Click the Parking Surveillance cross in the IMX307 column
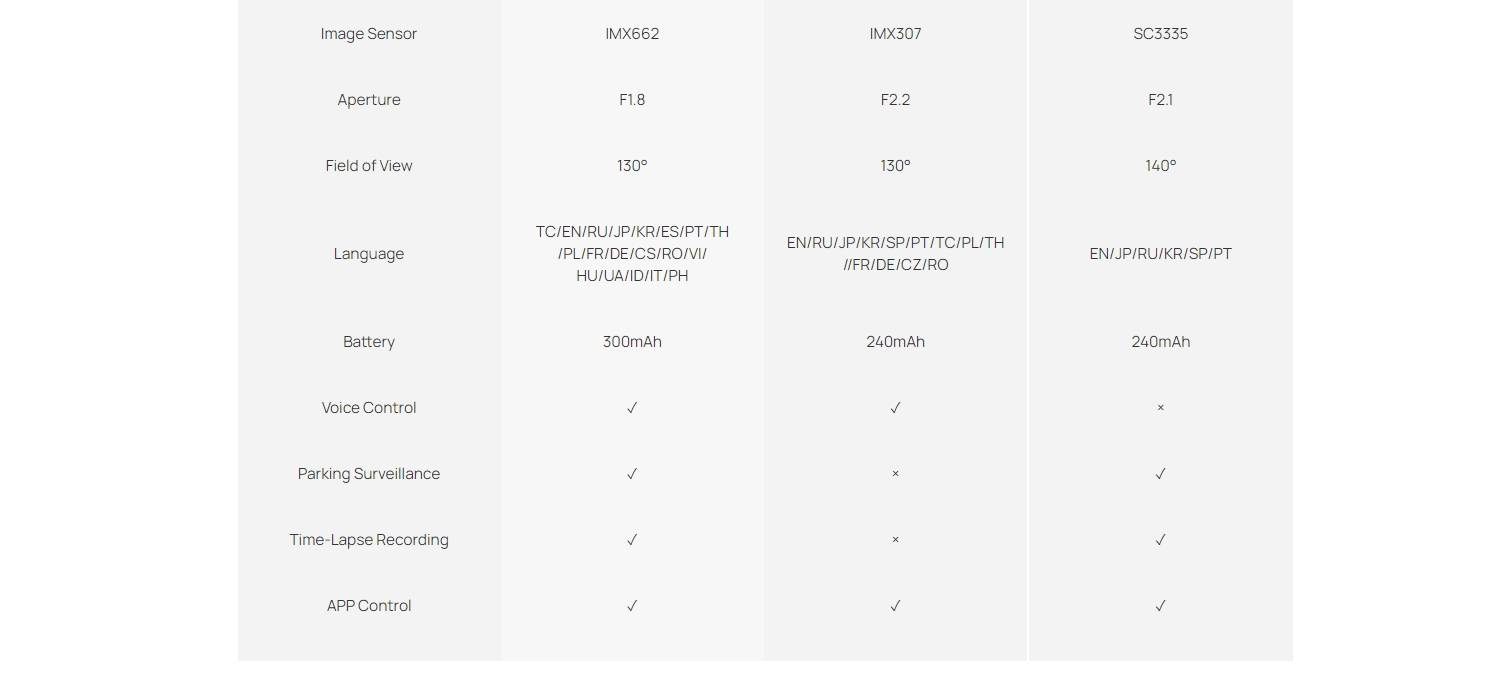The width and height of the screenshot is (1500, 696). tap(895, 474)
